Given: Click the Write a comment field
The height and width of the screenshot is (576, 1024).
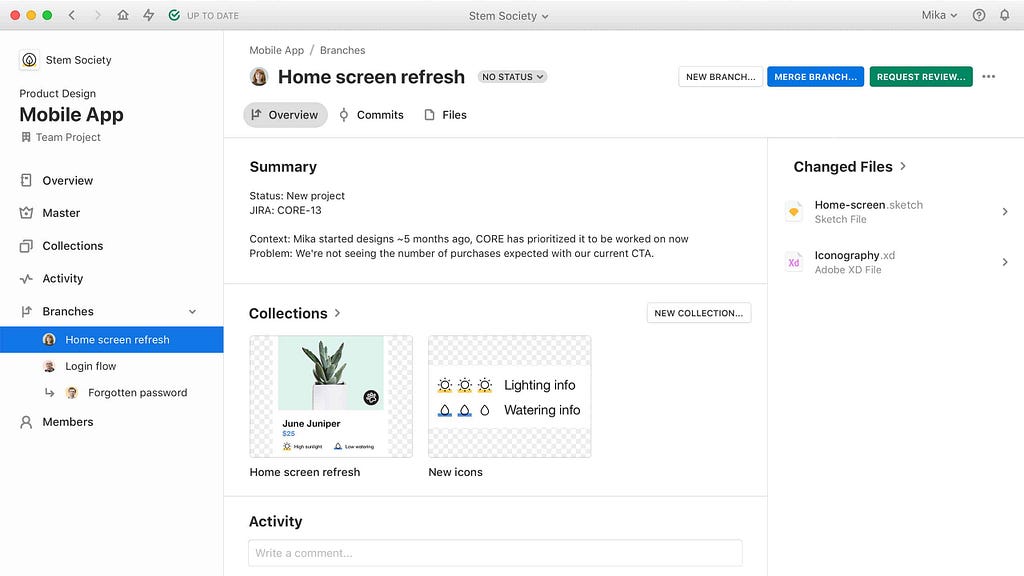Looking at the screenshot, I should point(495,553).
